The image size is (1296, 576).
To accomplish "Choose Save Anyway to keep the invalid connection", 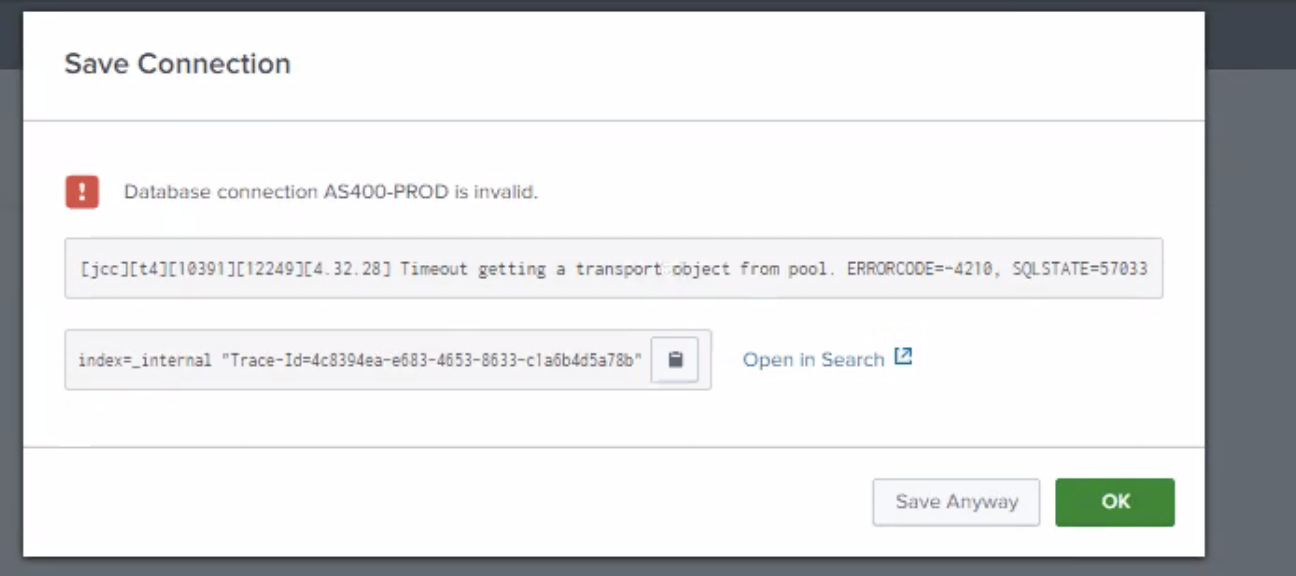I will pos(956,502).
